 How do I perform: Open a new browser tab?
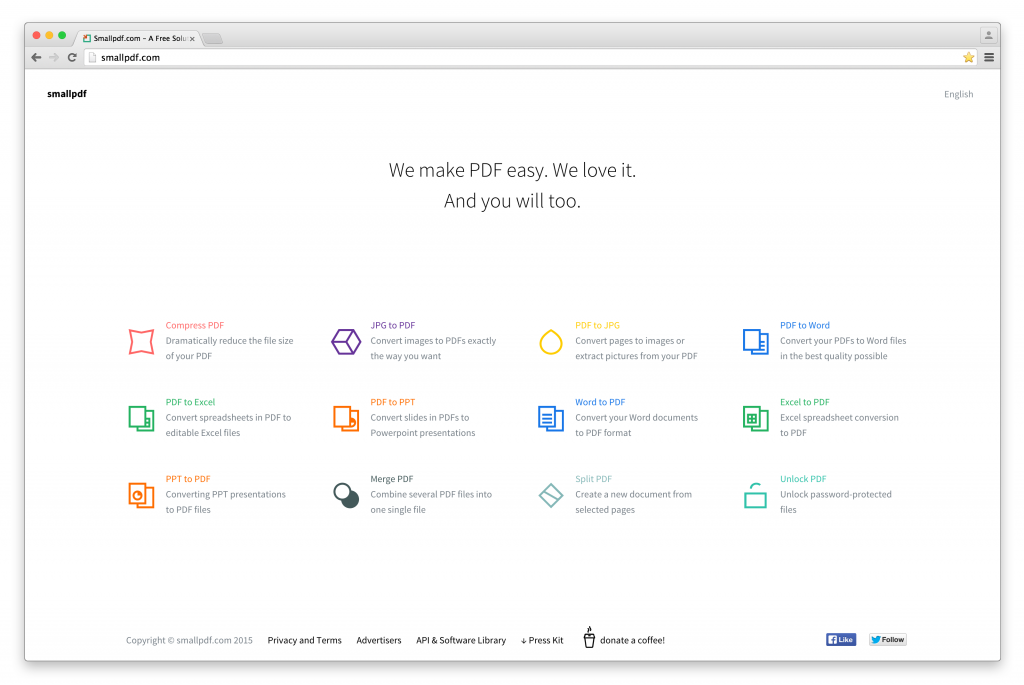coord(213,39)
